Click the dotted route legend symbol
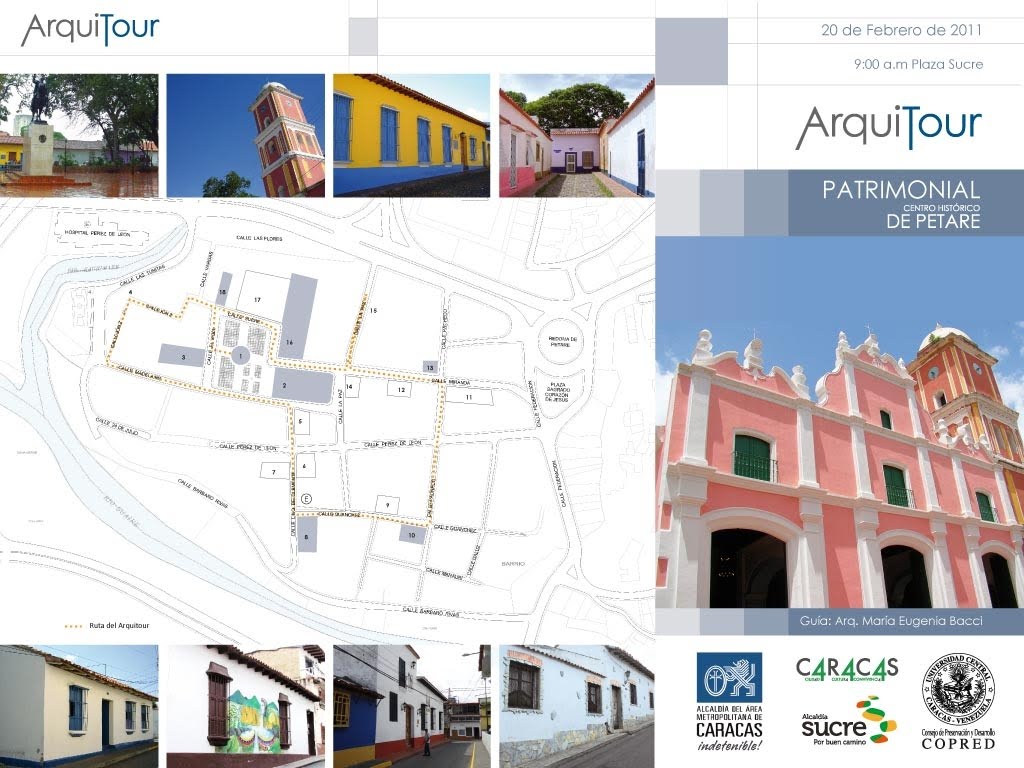Image resolution: width=1024 pixels, height=768 pixels. (73, 626)
